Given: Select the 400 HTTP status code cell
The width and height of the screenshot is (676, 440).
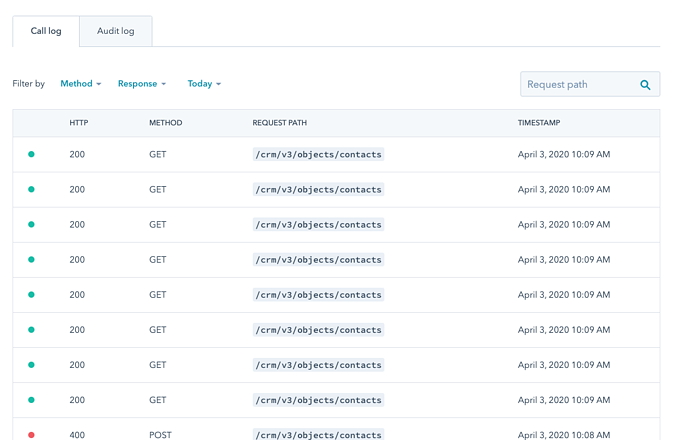Looking at the screenshot, I should (x=78, y=435).
